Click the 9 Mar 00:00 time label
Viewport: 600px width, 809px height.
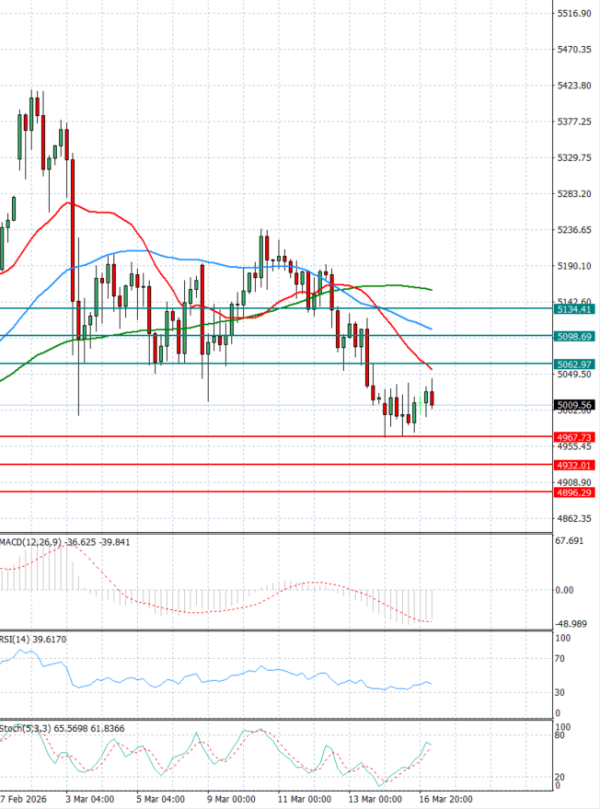[232, 800]
